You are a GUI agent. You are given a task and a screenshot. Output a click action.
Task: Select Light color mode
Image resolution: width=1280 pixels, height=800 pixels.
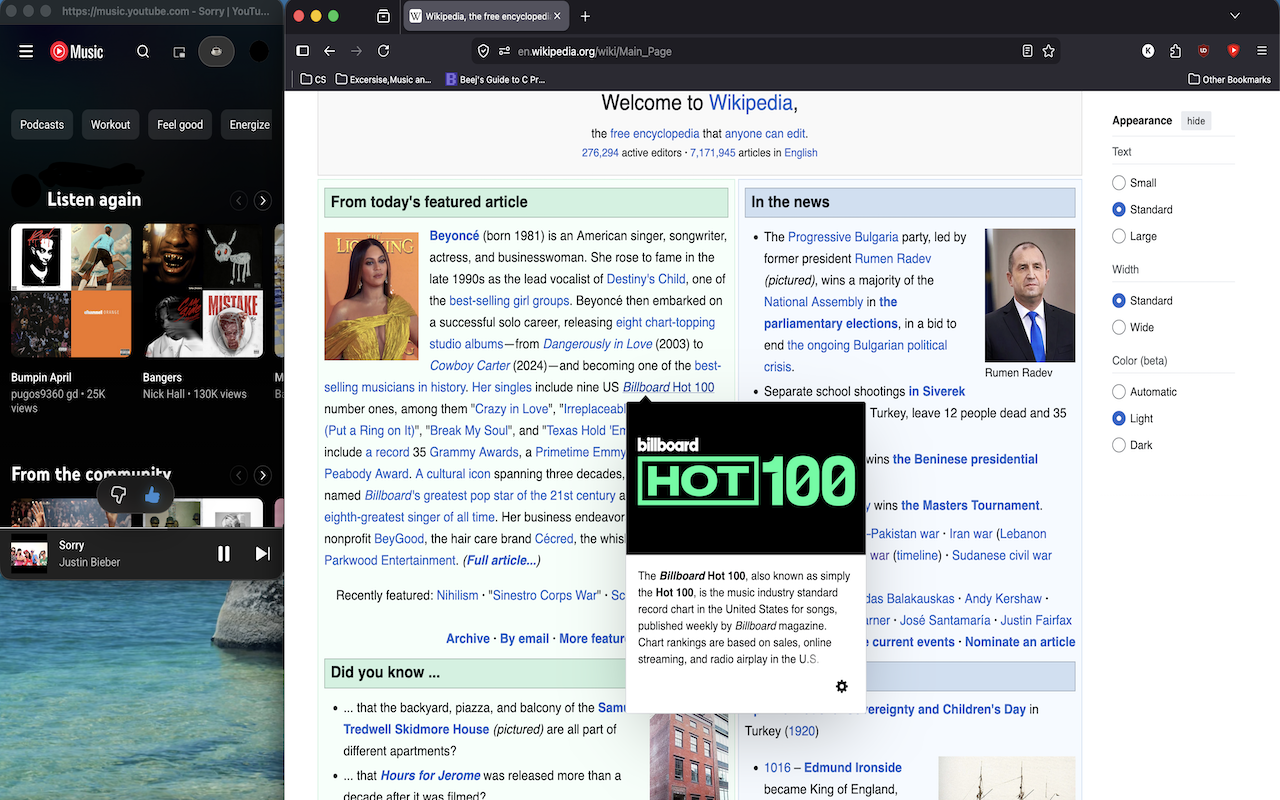coord(1119,419)
